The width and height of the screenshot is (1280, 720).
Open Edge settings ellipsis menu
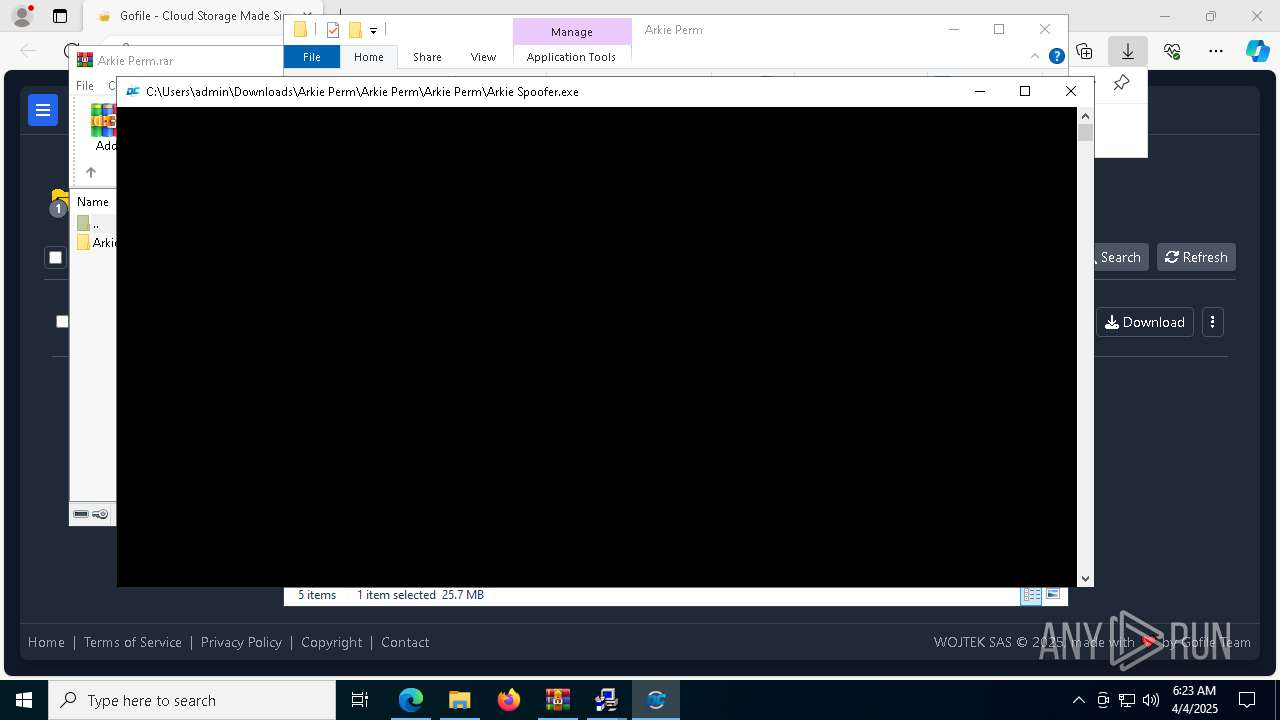tap(1216, 51)
